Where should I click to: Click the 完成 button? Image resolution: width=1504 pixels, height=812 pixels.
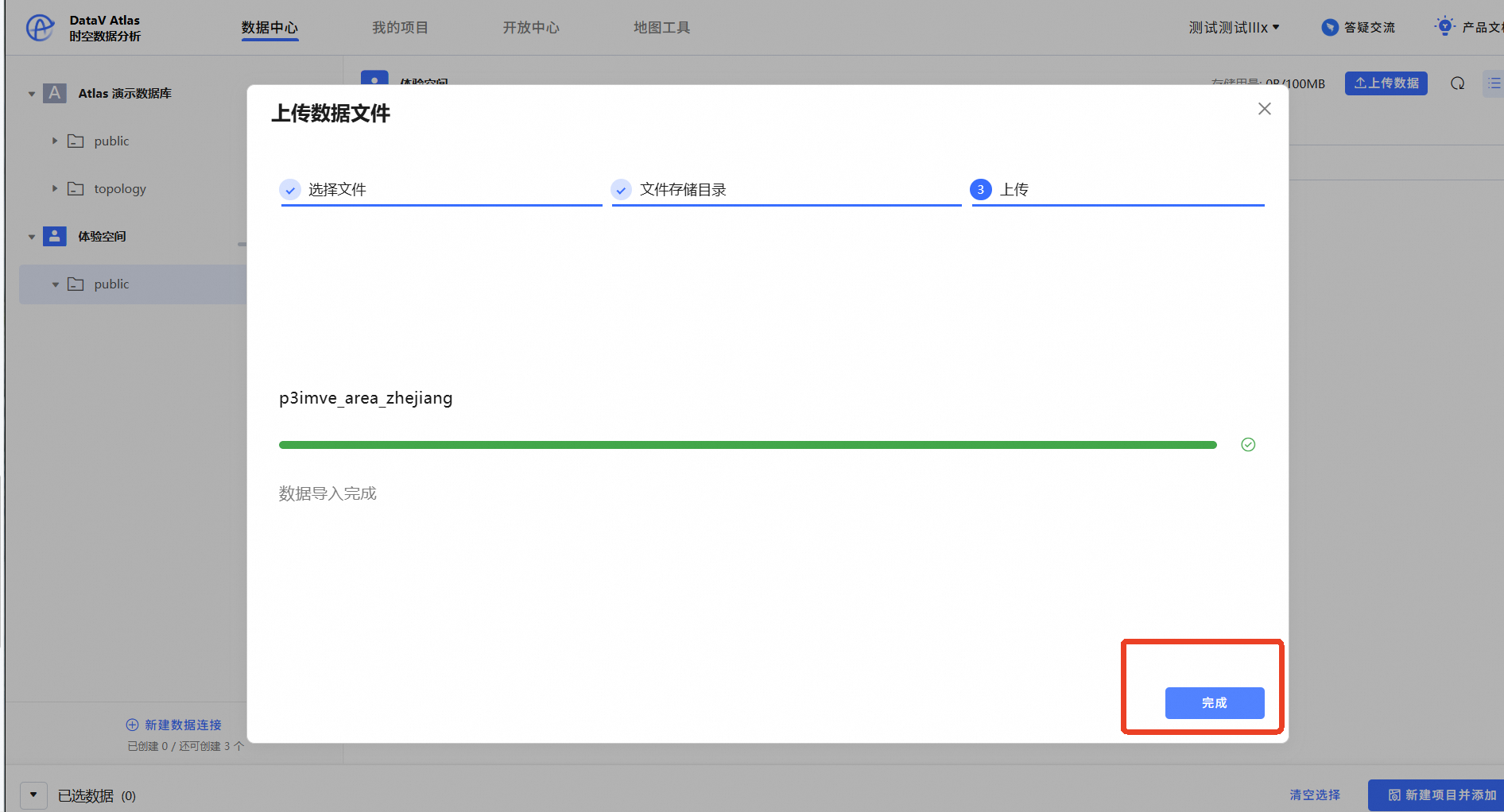pyautogui.click(x=1215, y=703)
